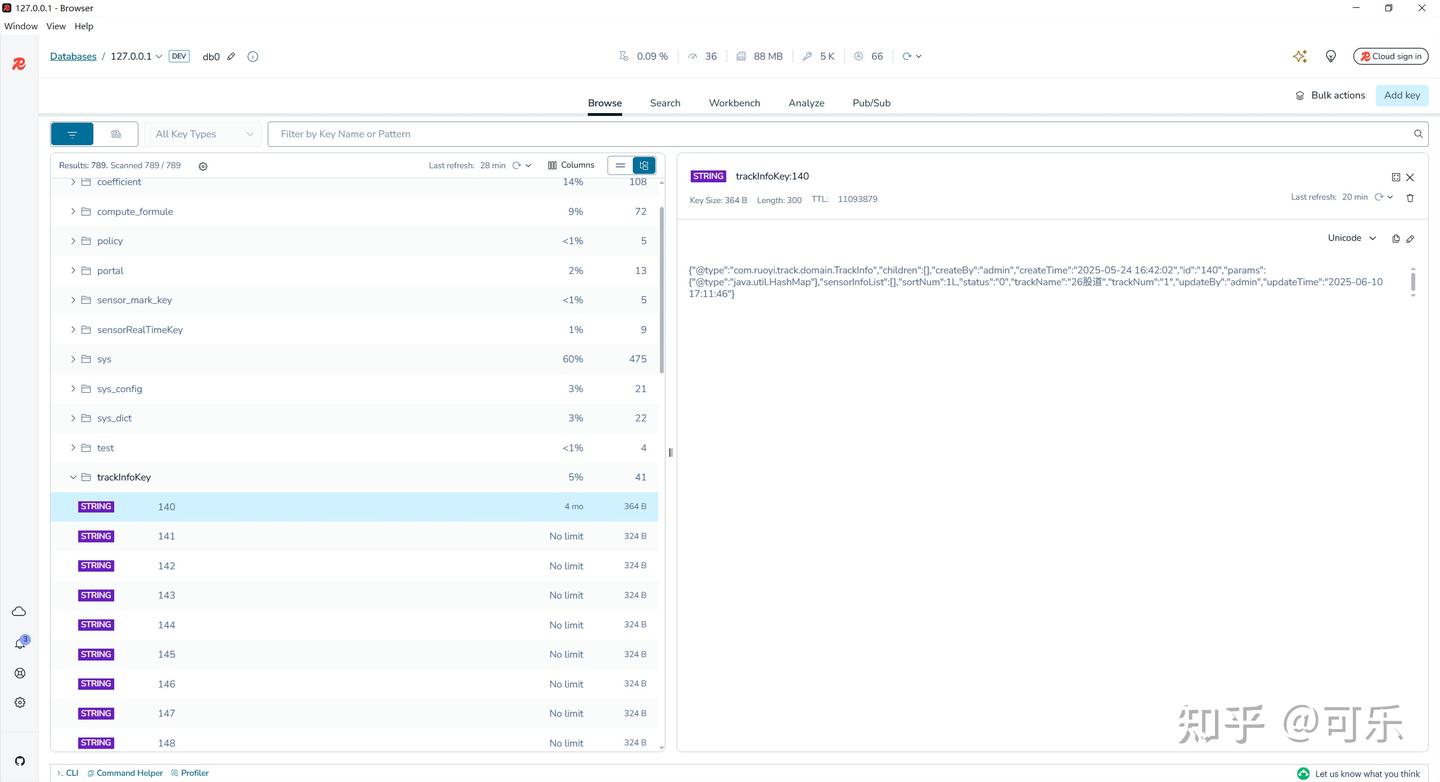Expand the sys folder
Viewport: 1440px width, 782px height.
73,359
